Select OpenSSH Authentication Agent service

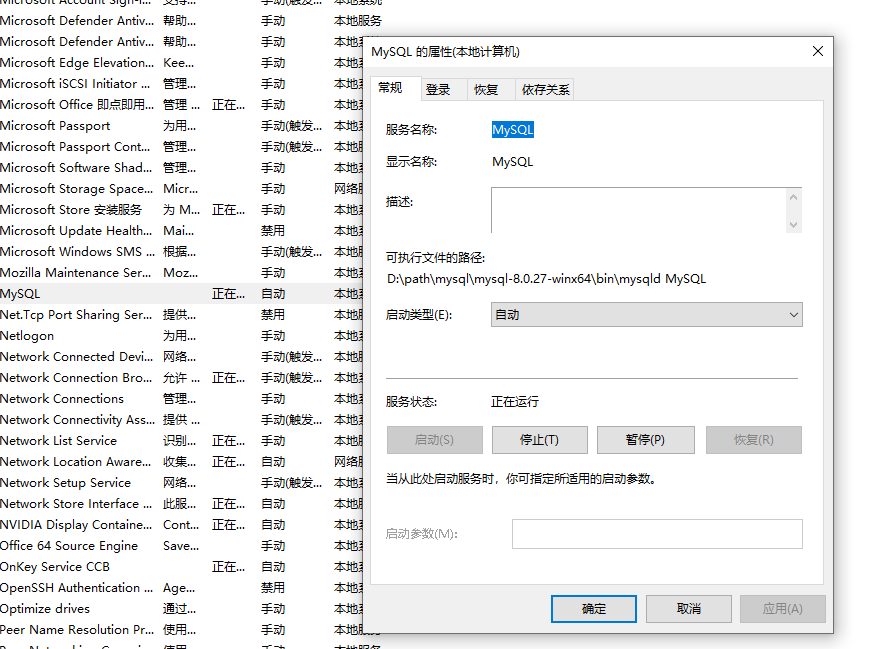[181, 588]
